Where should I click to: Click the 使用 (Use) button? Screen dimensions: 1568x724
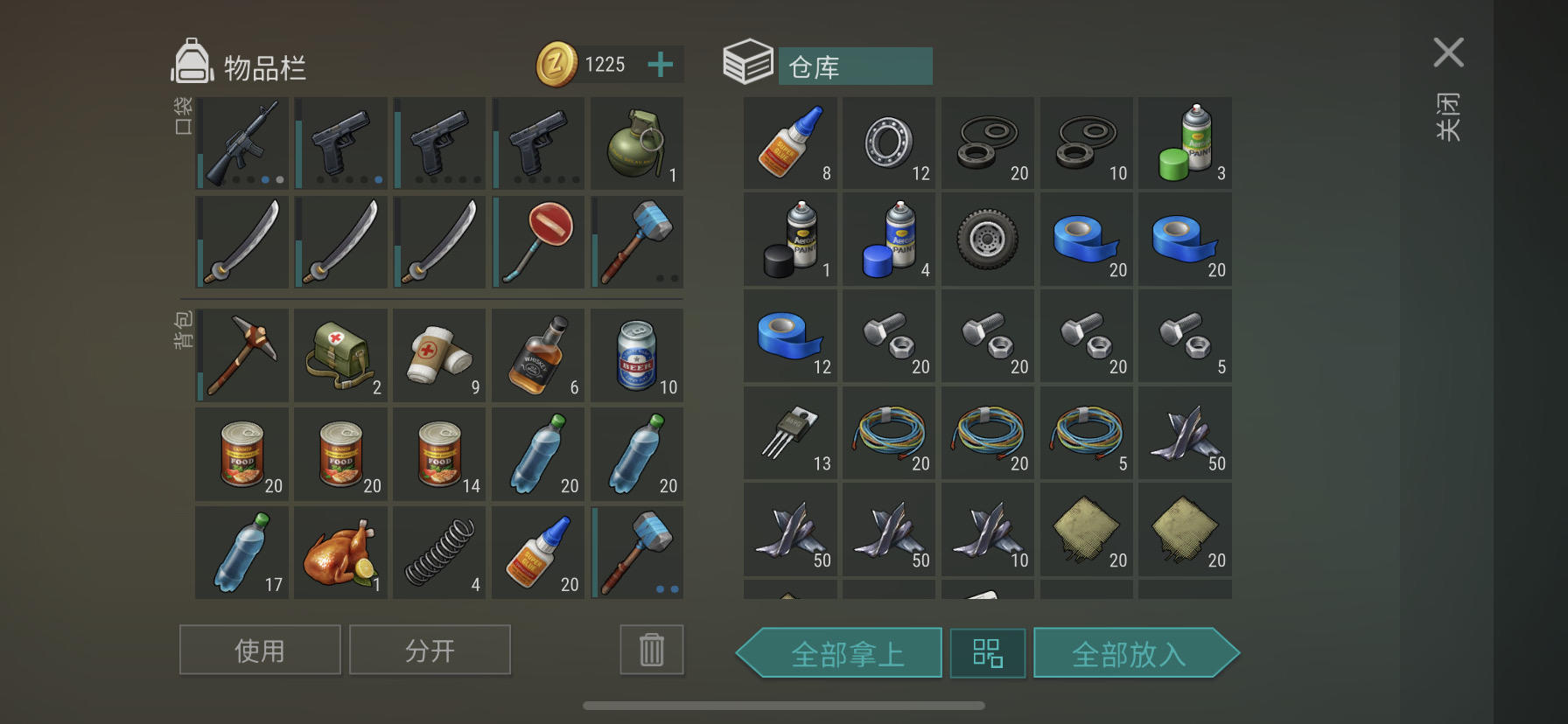260,650
